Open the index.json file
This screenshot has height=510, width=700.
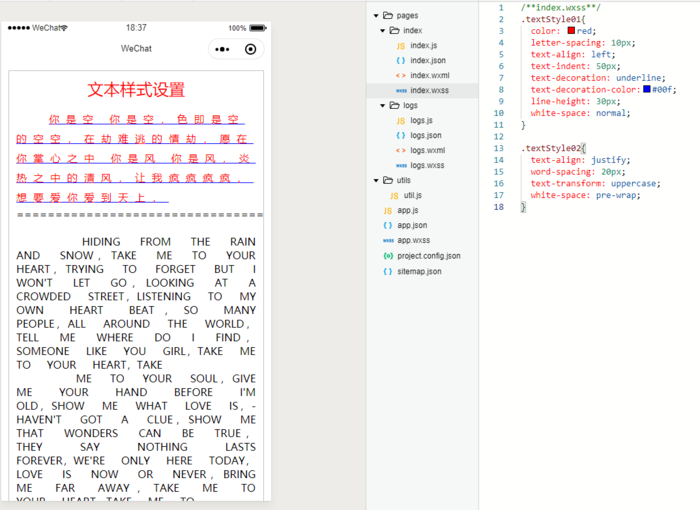(428, 60)
